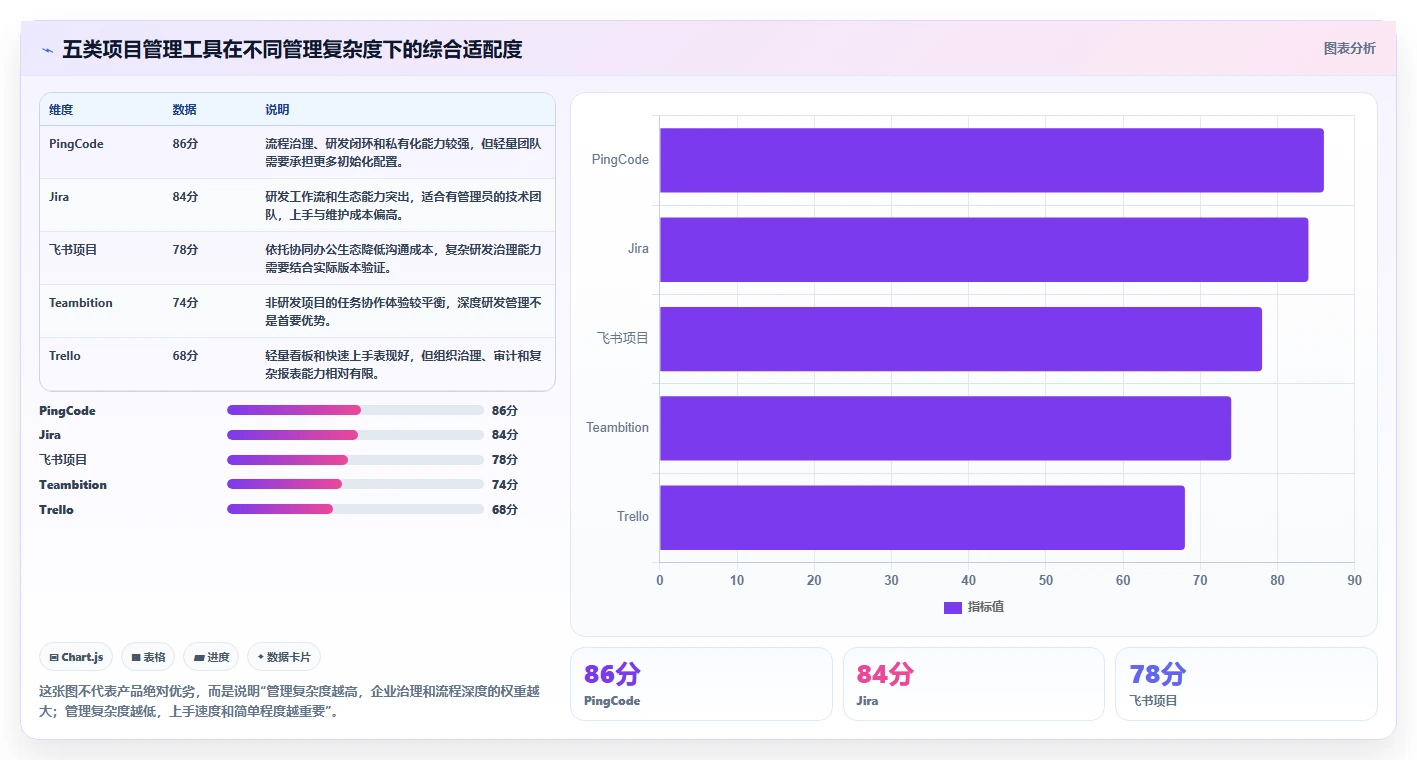1417x760 pixels.
Task: Select the Chart.js tag chip
Action: pyautogui.click(x=77, y=657)
